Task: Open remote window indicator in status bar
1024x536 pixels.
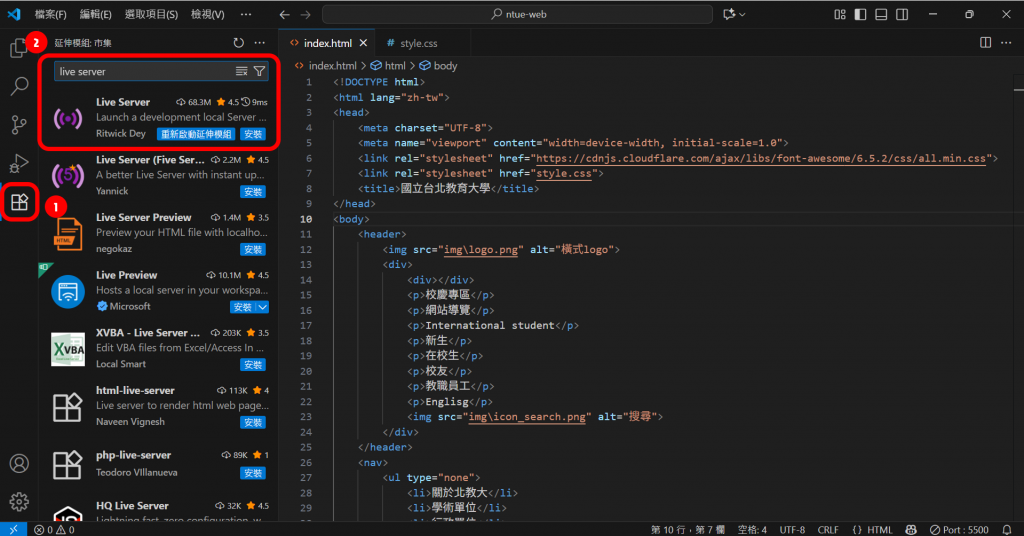Action: [x=13, y=529]
